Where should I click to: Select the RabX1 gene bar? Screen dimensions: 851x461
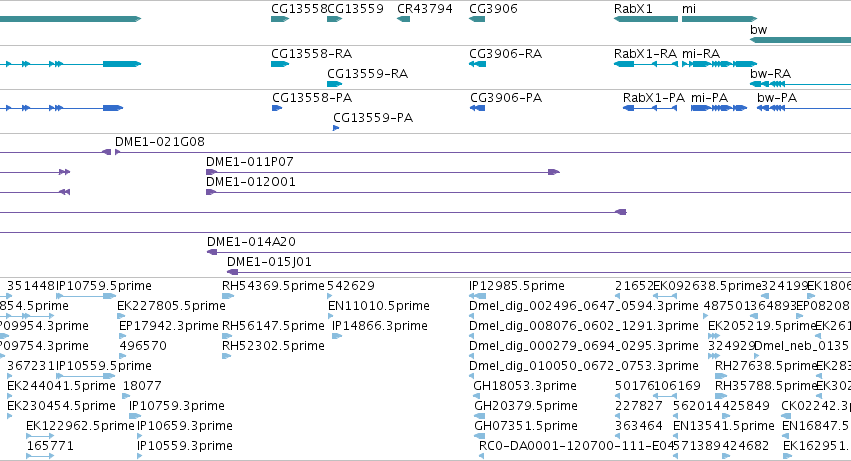[646, 19]
